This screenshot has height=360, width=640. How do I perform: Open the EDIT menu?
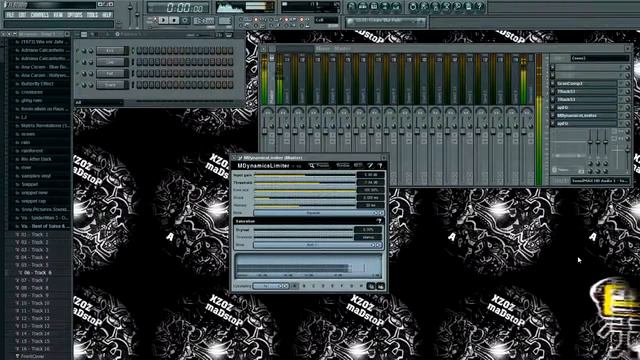pyautogui.click(x=22, y=15)
